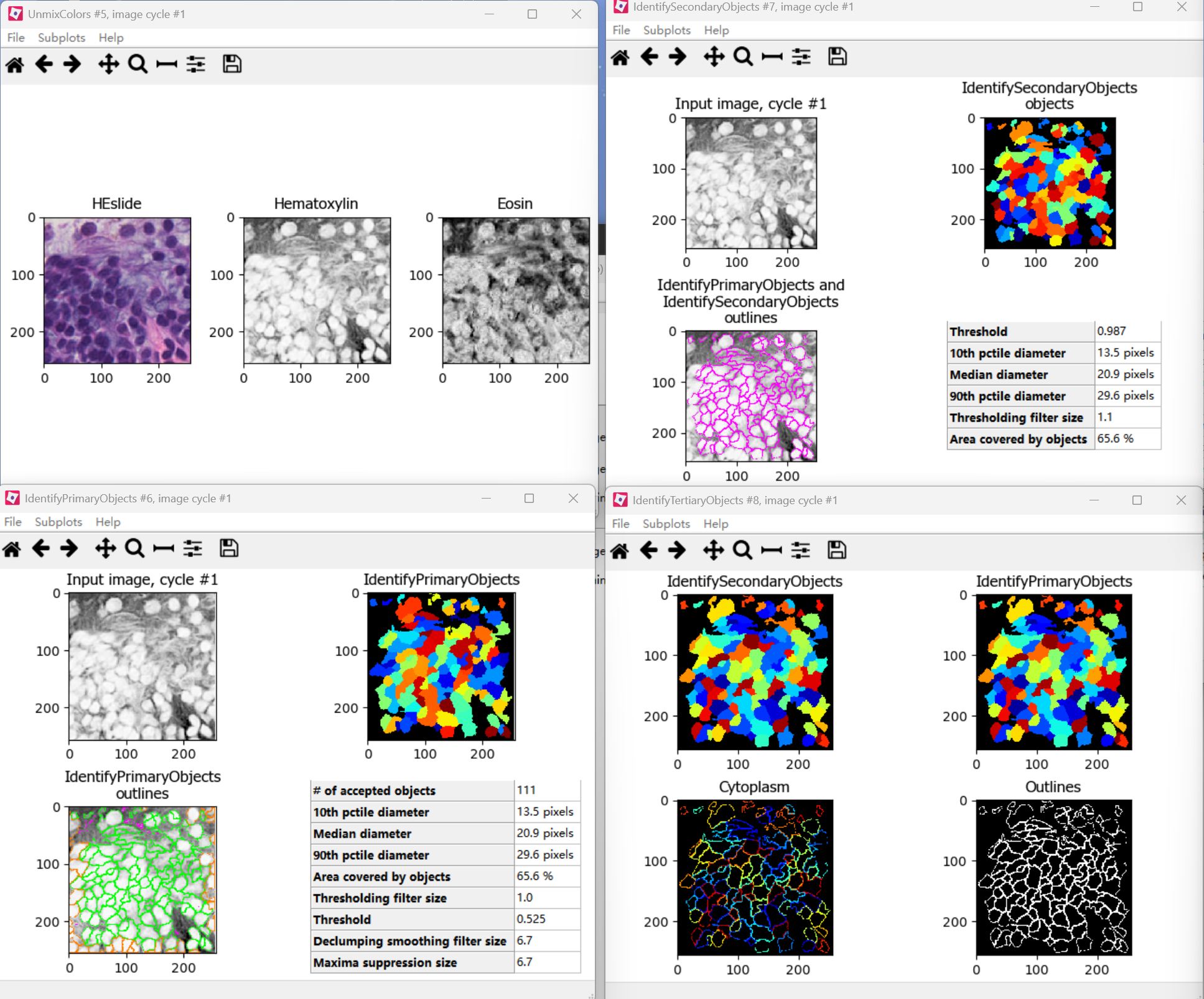Click Back arrow in IdentifyTertiaryObjects toolbar
Viewport: 1204px width, 999px height.
point(648,551)
